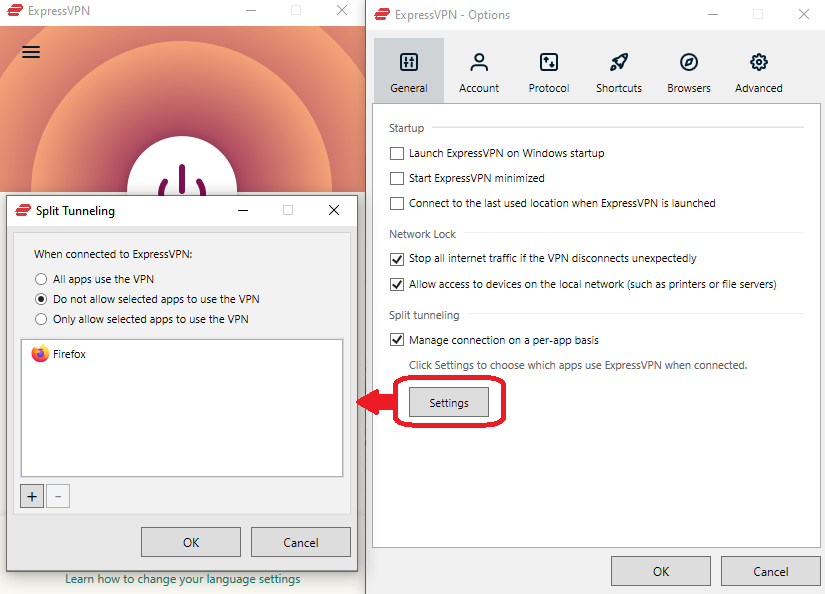825x594 pixels.
Task: Open the Shortcuts tab
Action: pos(619,71)
